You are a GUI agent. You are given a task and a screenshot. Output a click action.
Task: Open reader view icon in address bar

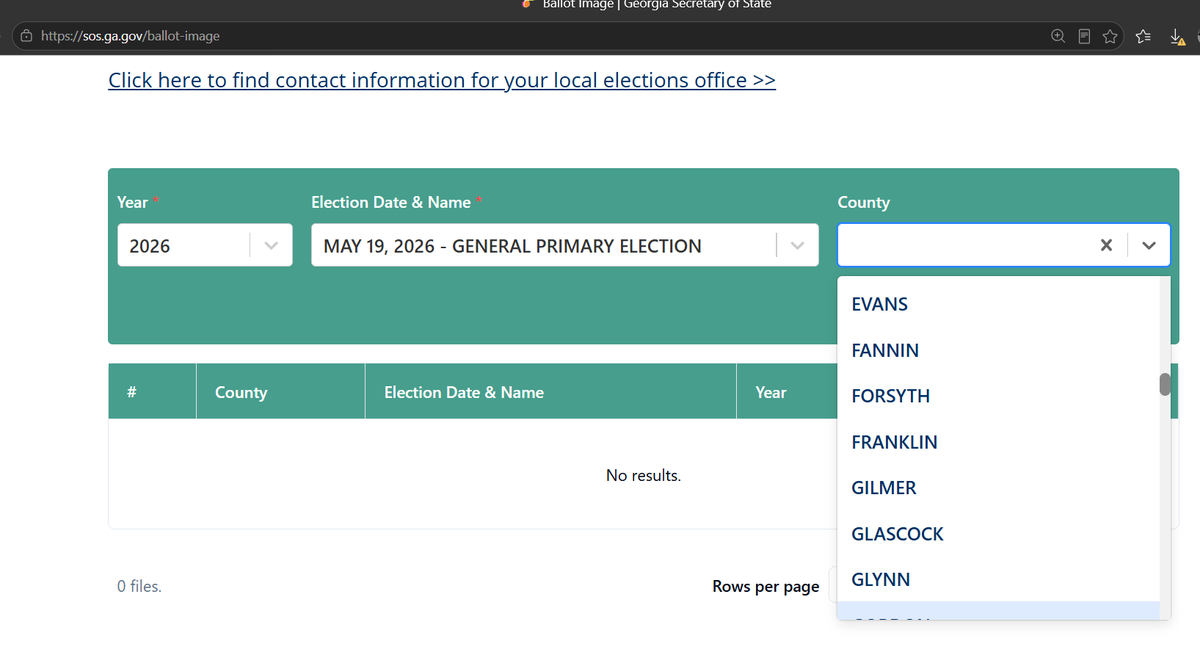tap(1084, 37)
